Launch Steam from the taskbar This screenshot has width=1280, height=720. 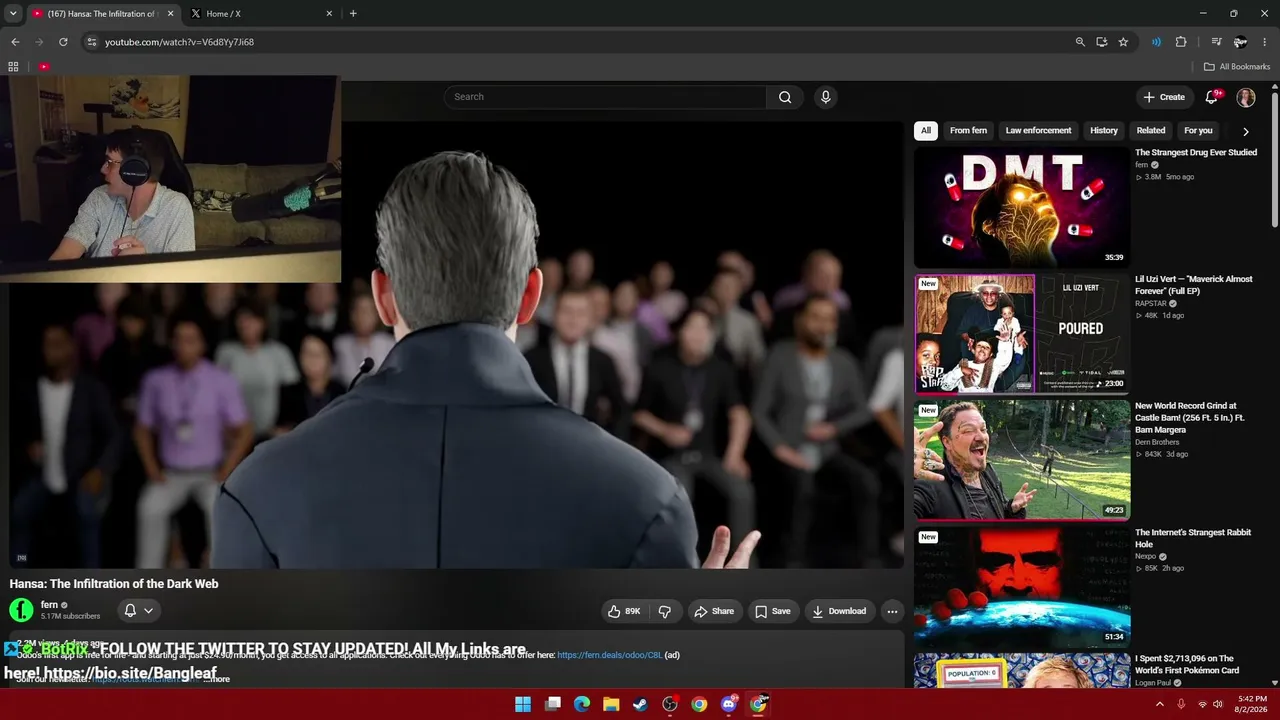pos(641,704)
